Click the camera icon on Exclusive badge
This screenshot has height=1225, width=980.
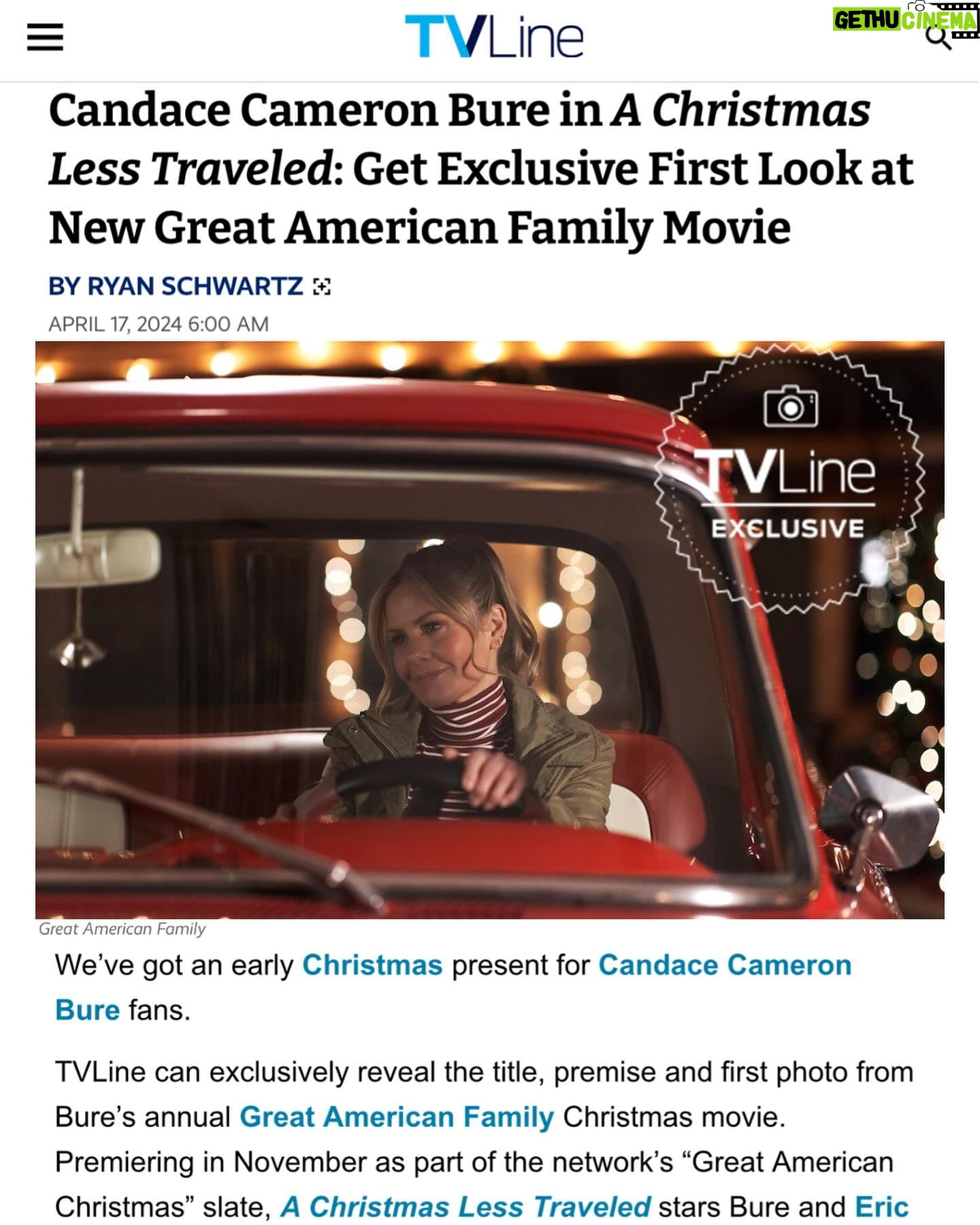click(791, 406)
